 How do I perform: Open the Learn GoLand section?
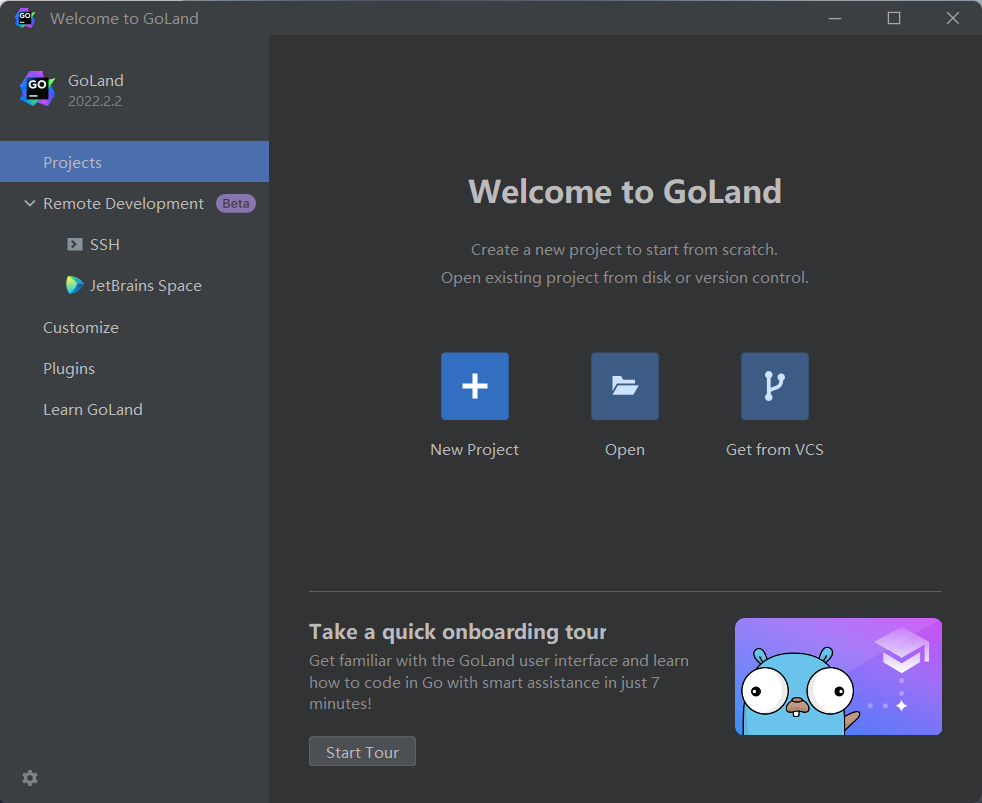(x=93, y=410)
